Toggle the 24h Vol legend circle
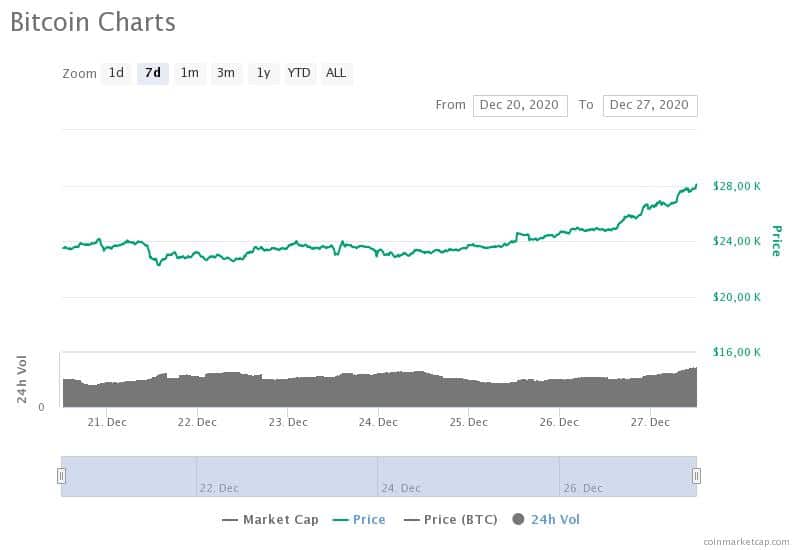 (x=518, y=519)
